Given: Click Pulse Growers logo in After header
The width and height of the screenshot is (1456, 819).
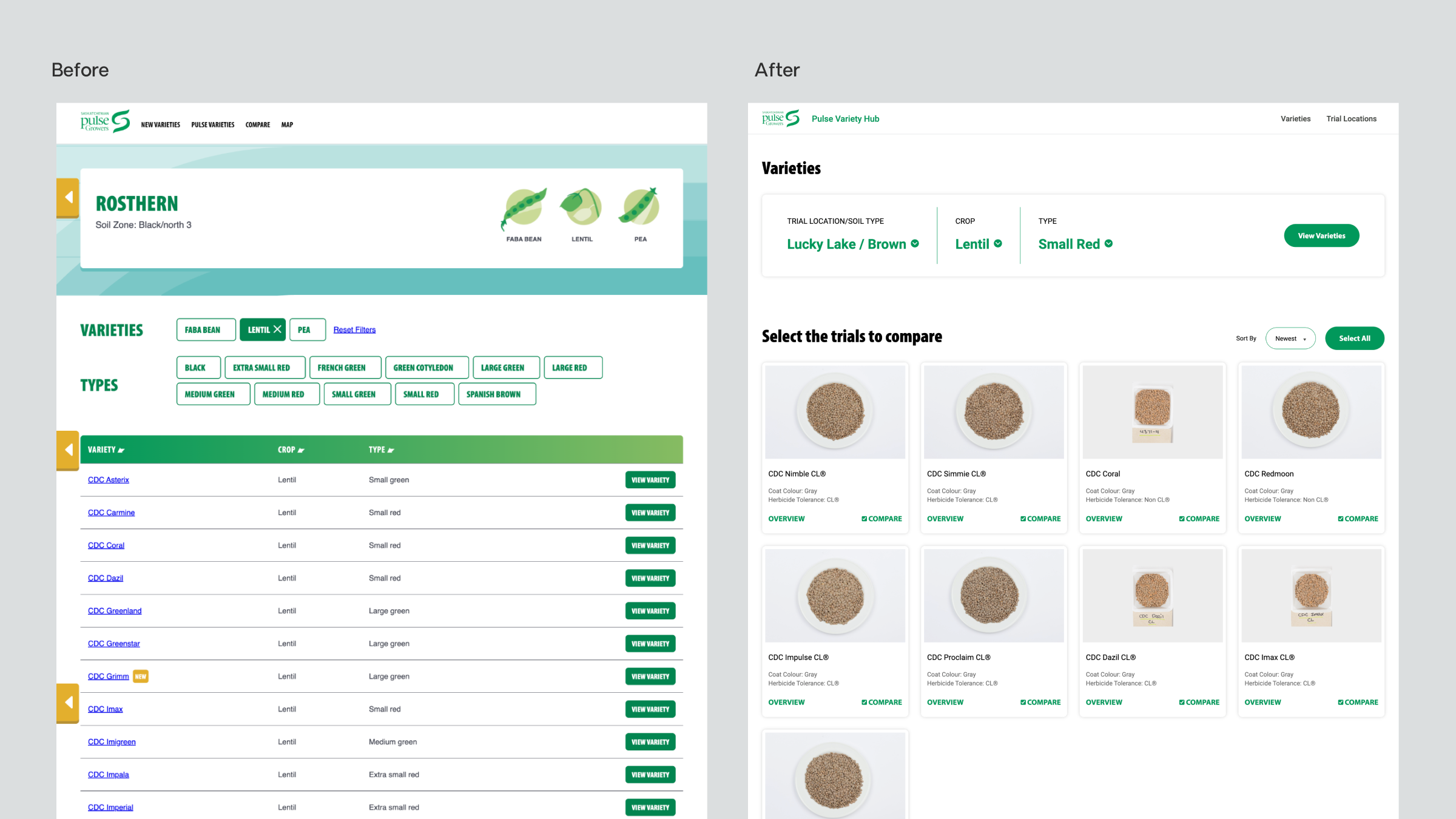Looking at the screenshot, I should click(x=780, y=118).
